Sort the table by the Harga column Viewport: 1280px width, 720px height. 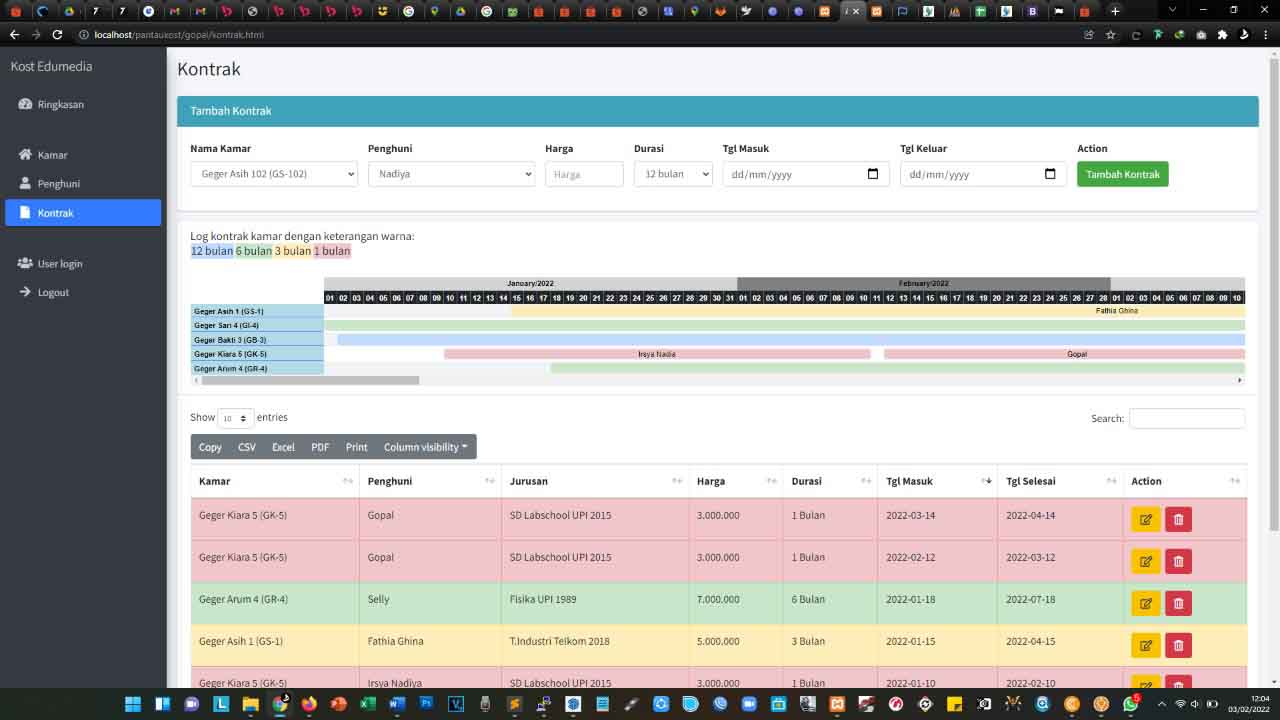(734, 481)
